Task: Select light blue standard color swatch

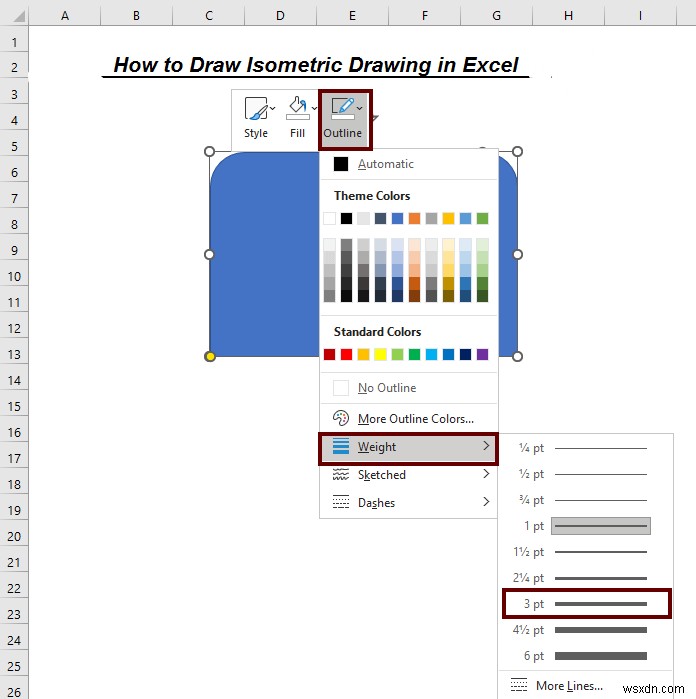Action: tap(432, 354)
